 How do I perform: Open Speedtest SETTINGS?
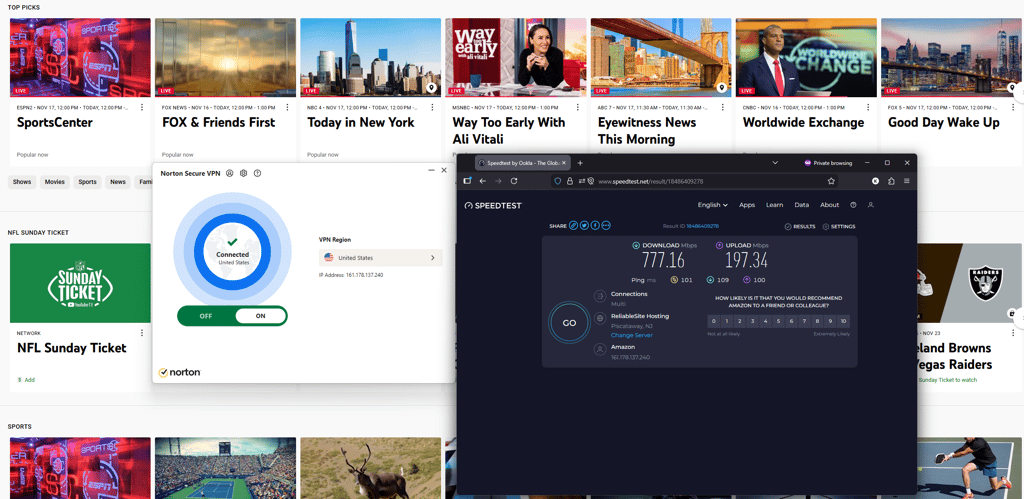pos(839,226)
